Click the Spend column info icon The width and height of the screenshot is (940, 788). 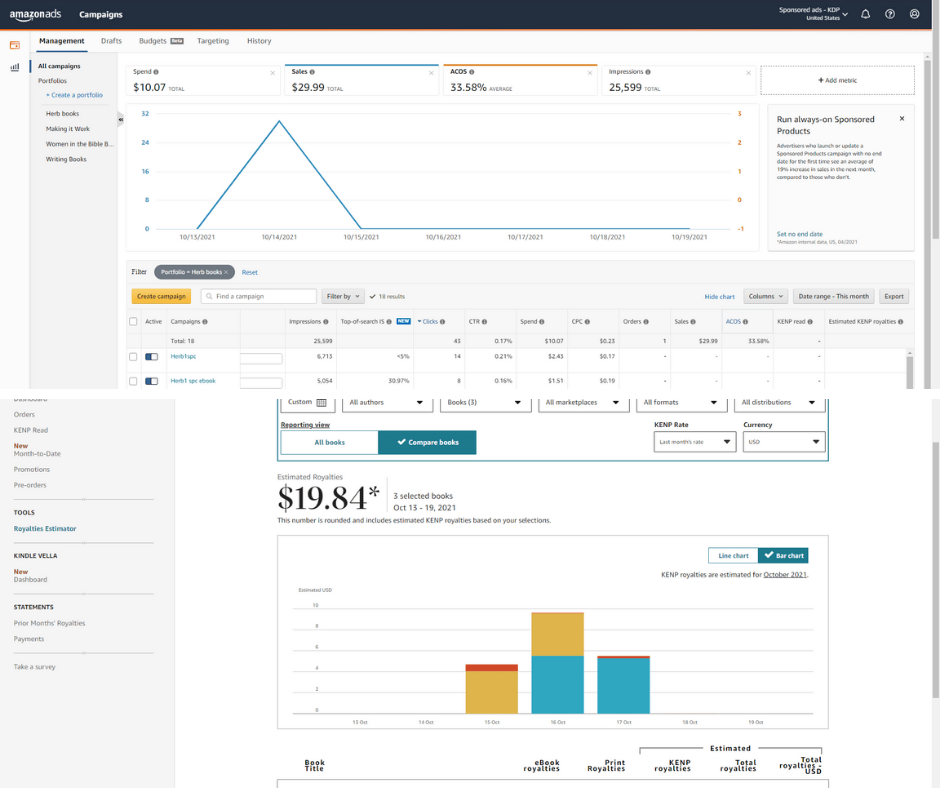coord(542,322)
